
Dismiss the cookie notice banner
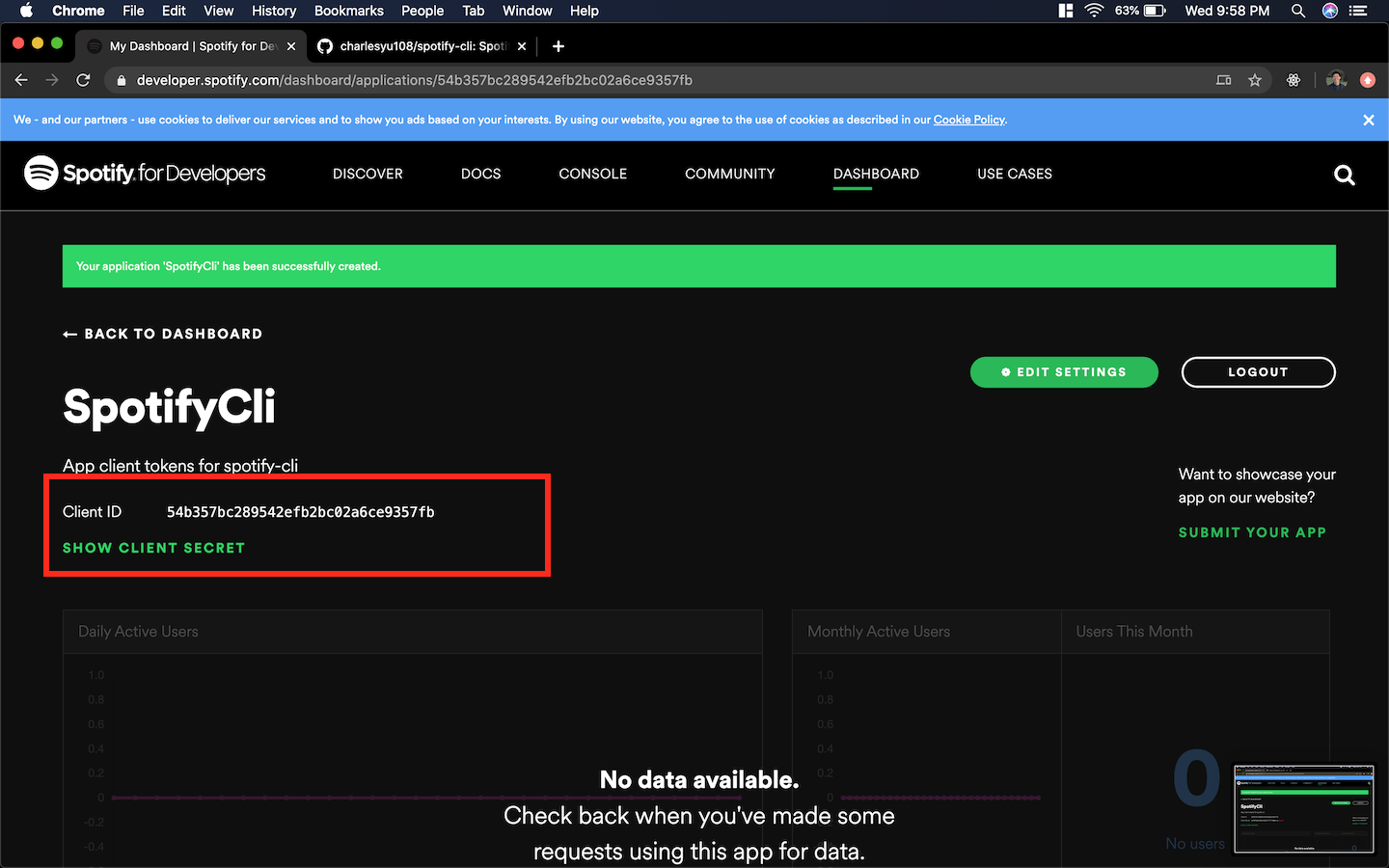pyautogui.click(x=1368, y=120)
